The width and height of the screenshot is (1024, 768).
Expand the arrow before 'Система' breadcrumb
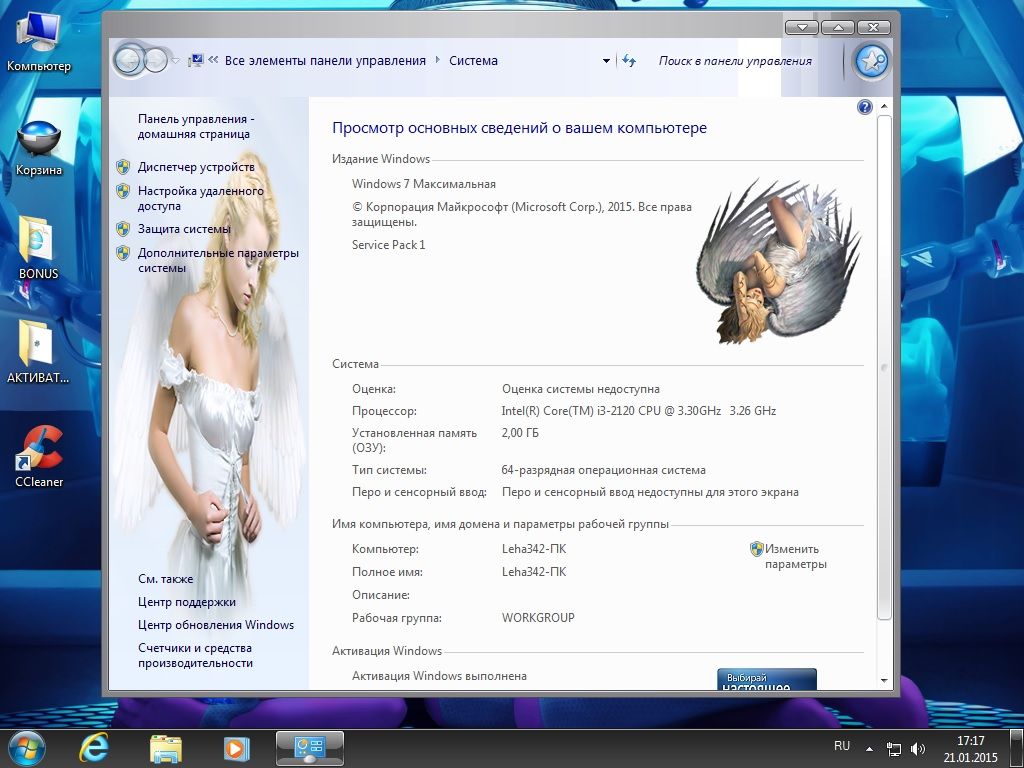pyautogui.click(x=438, y=60)
